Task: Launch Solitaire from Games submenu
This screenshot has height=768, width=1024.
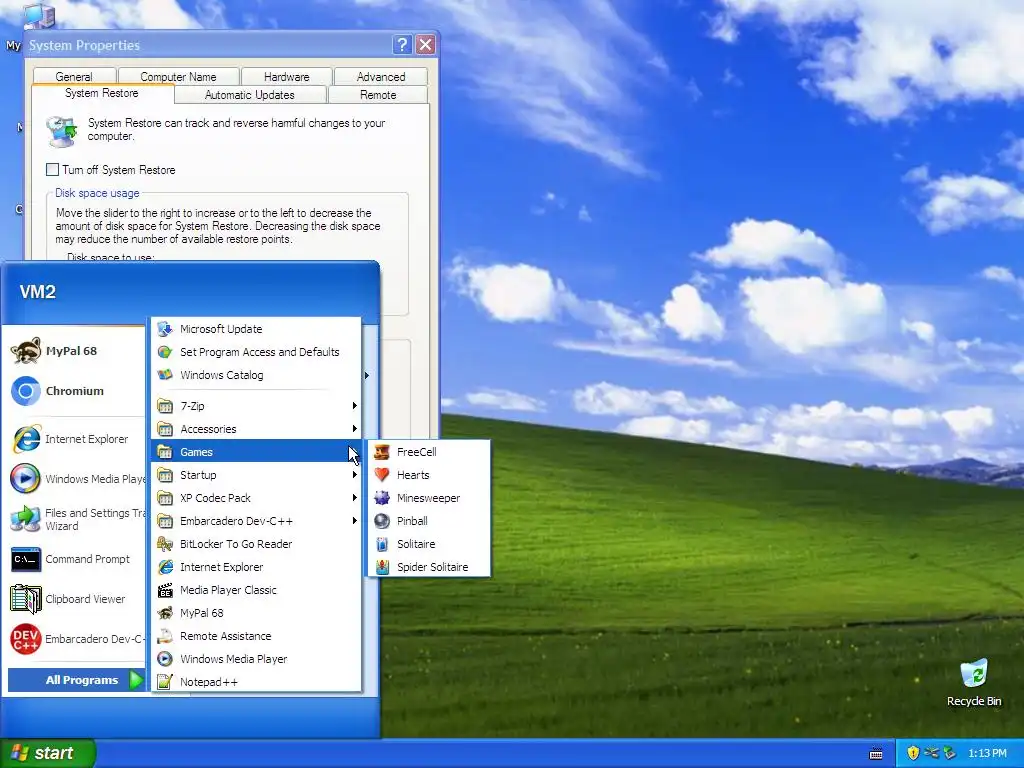Action: pyautogui.click(x=429, y=544)
